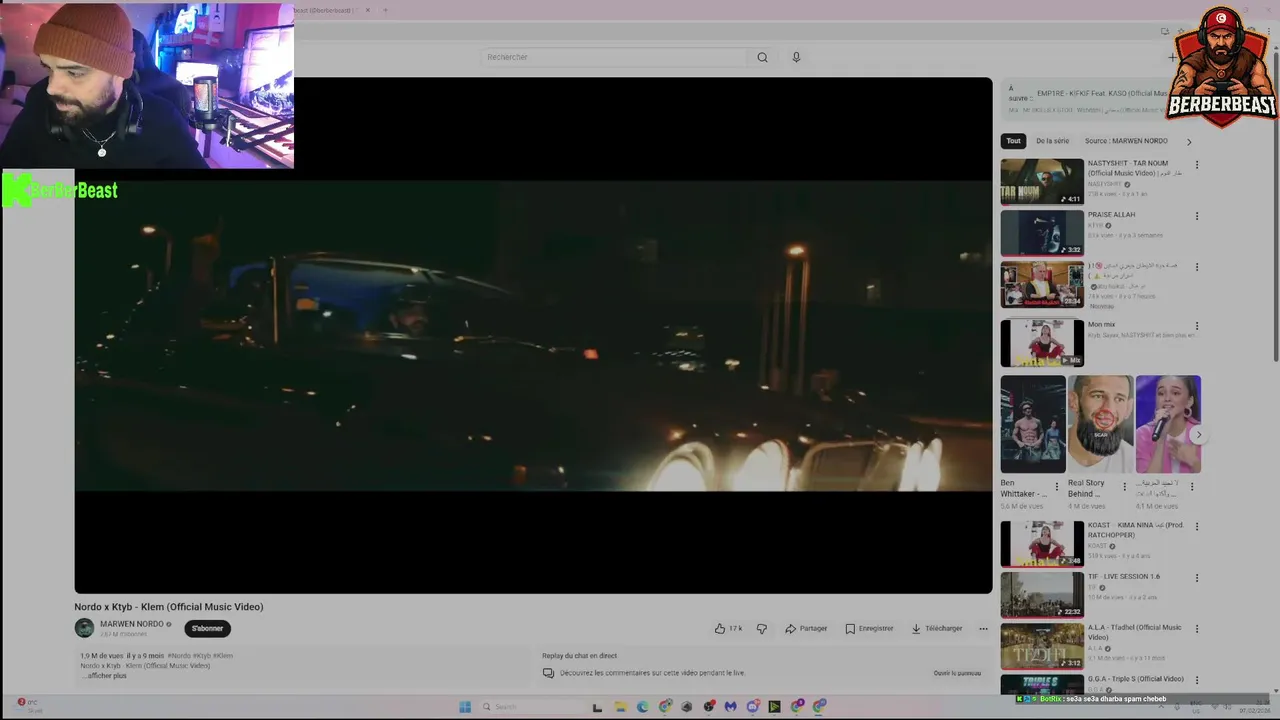Open PRAISE ALLAH video thumbnail
This screenshot has height=720, width=1280.
pyautogui.click(x=1042, y=233)
